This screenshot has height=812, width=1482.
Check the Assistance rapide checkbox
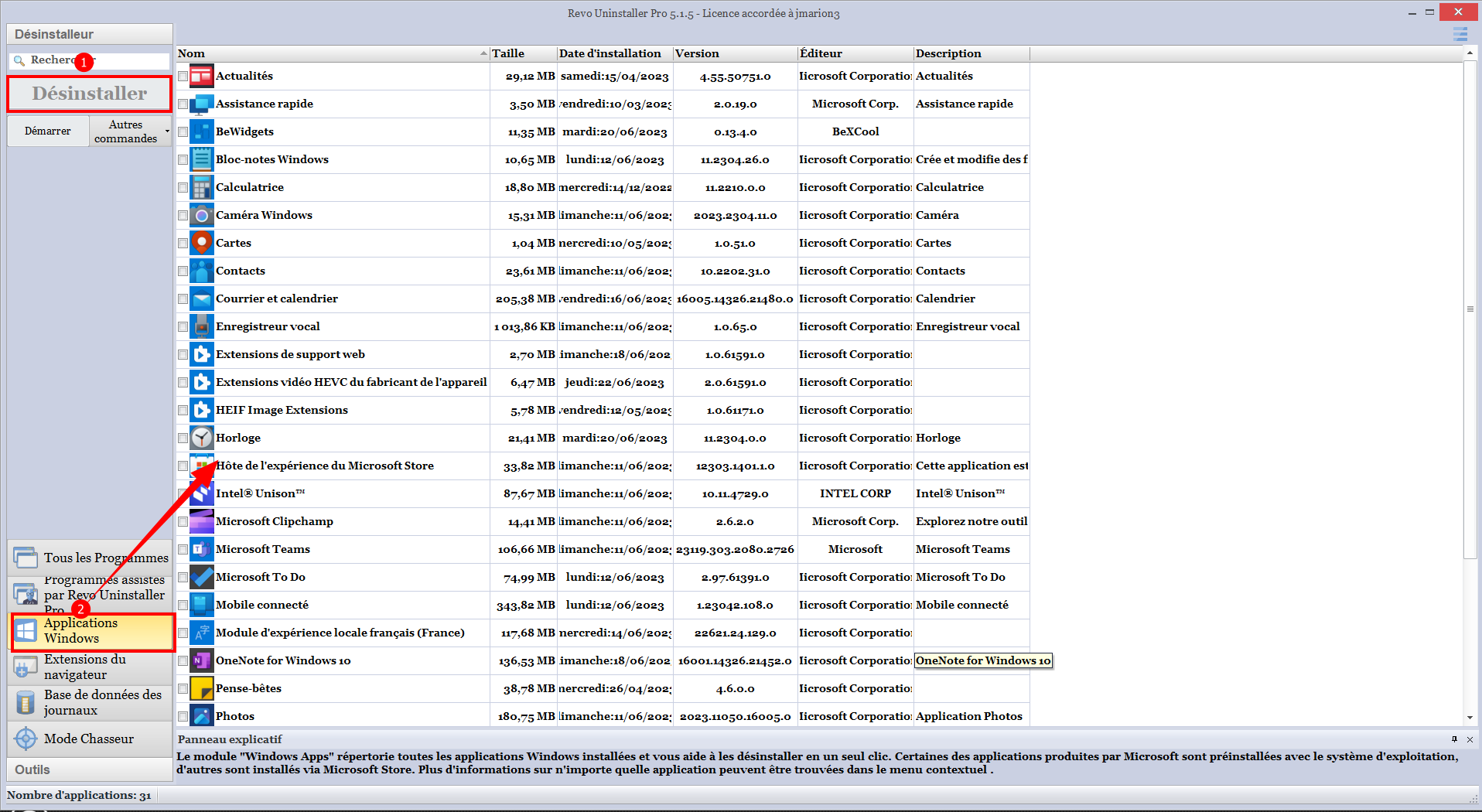point(183,104)
